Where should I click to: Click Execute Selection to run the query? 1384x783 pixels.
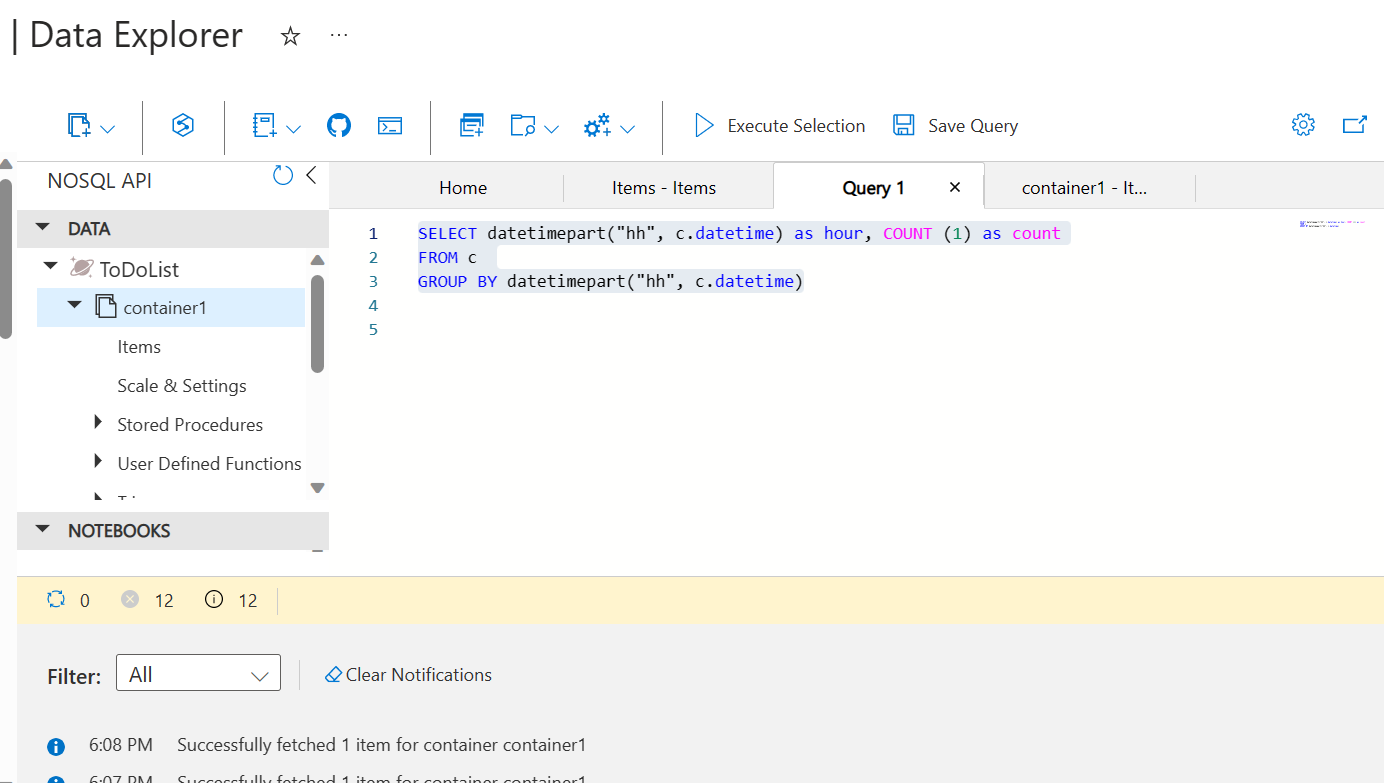[x=779, y=125]
